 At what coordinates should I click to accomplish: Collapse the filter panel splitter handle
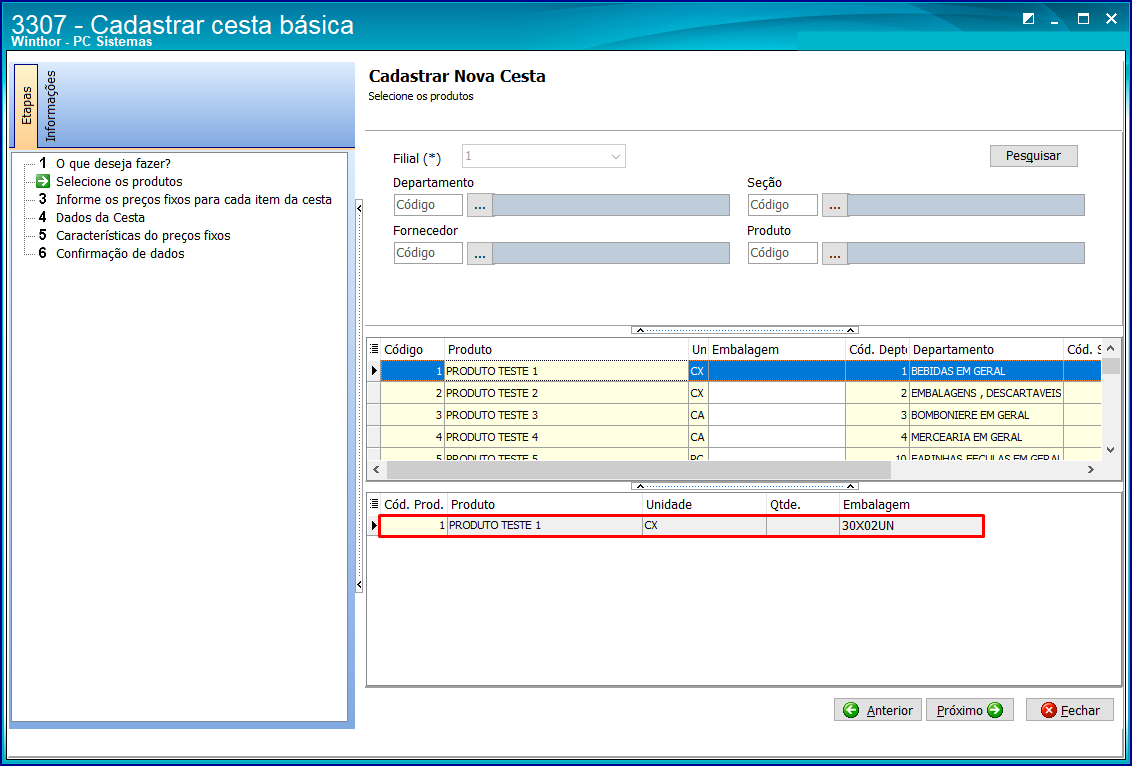(745, 330)
